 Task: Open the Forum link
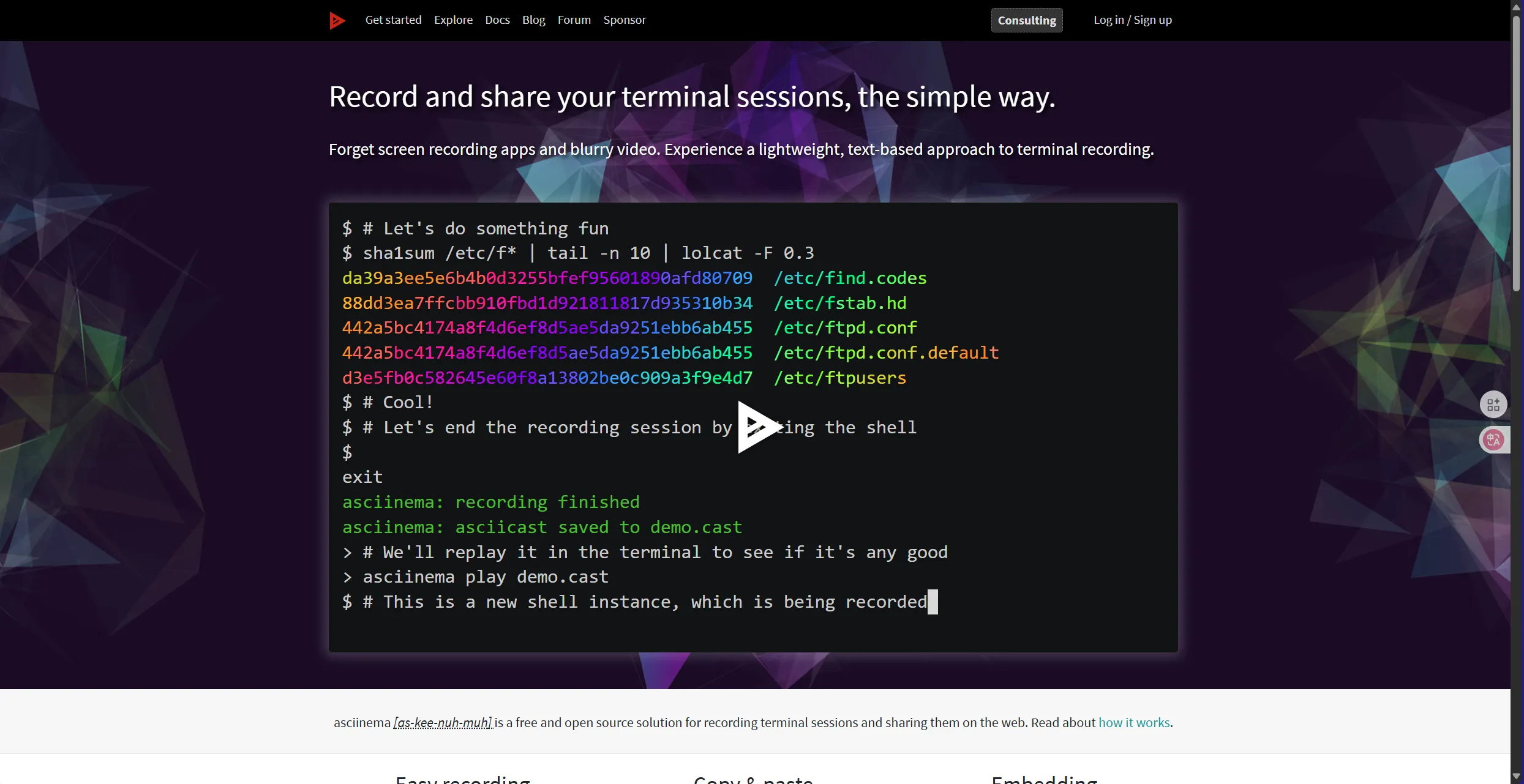coord(574,20)
